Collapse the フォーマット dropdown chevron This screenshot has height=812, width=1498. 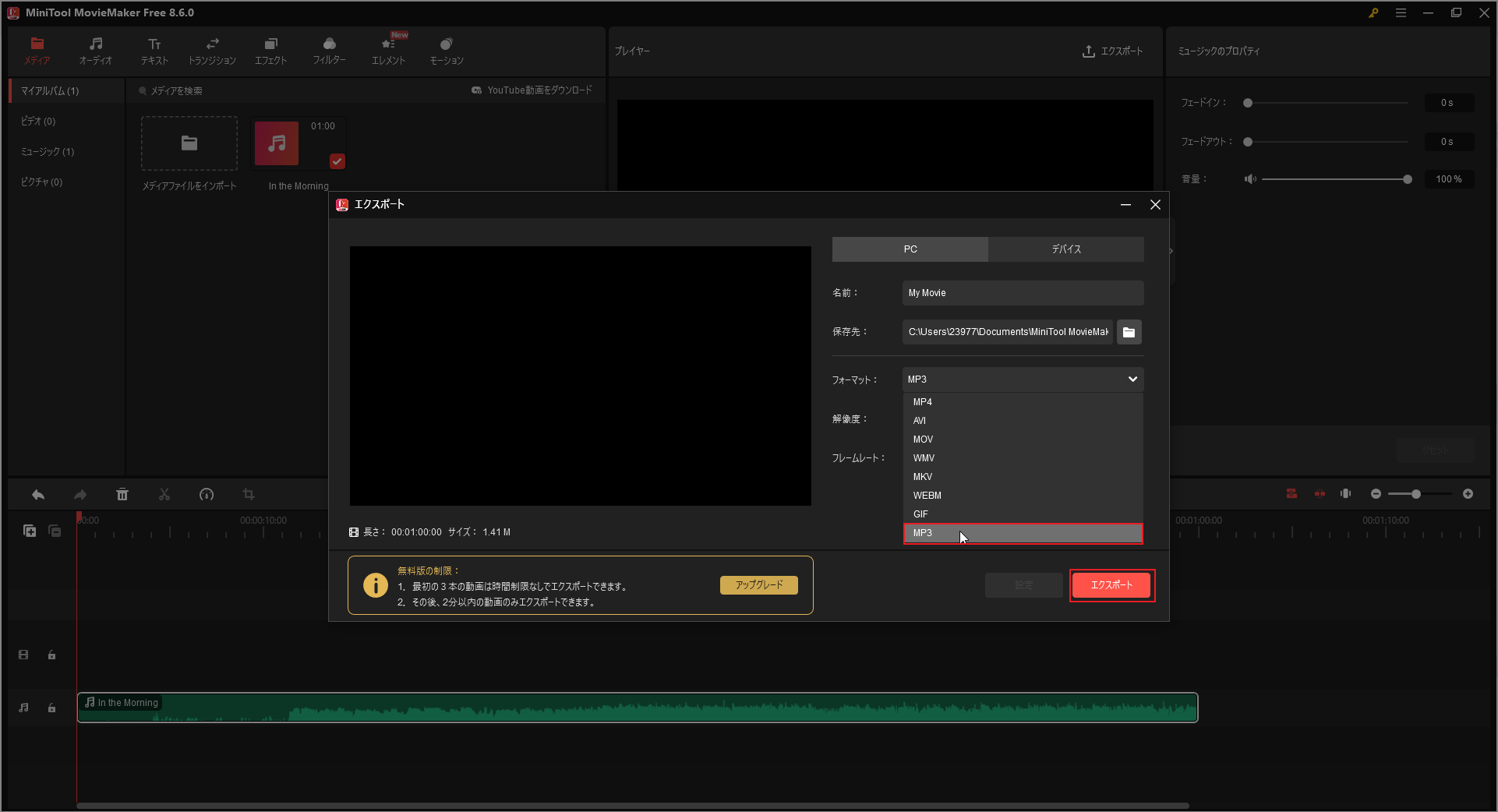point(1132,380)
